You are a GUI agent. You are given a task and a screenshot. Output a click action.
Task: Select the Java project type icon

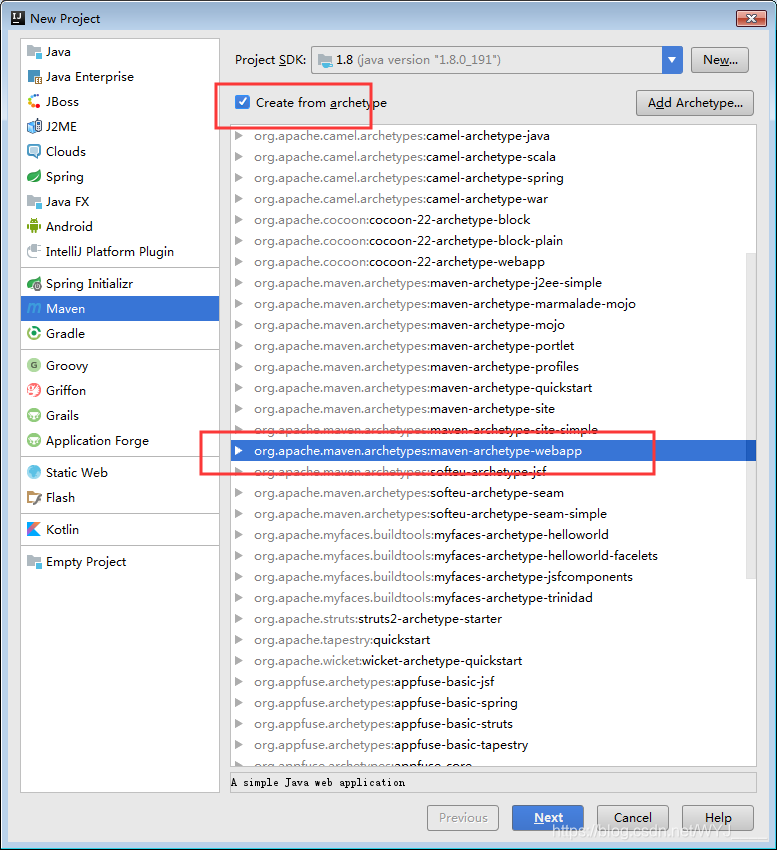pyautogui.click(x=34, y=52)
